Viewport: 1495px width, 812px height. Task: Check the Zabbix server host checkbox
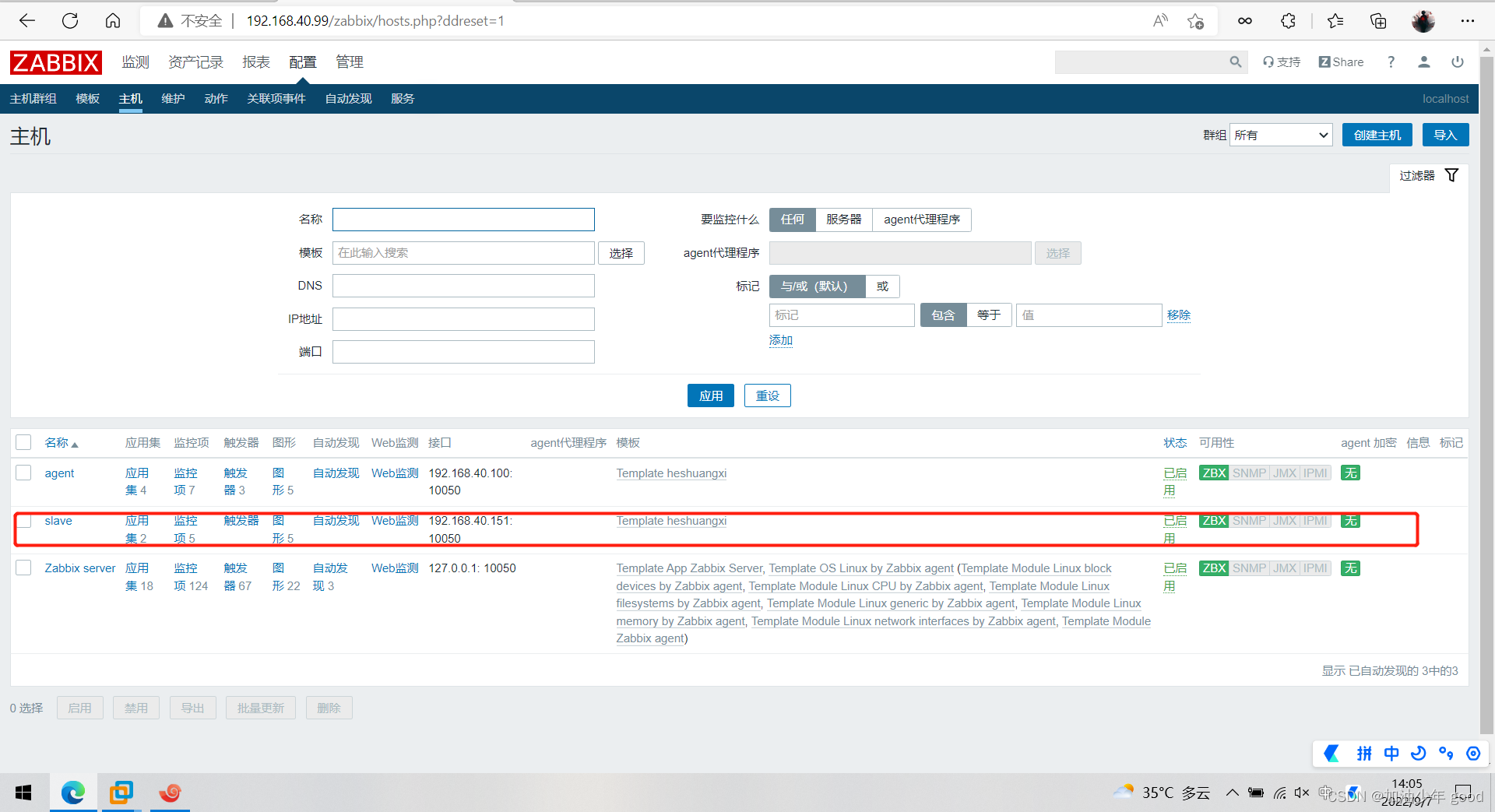click(23, 568)
